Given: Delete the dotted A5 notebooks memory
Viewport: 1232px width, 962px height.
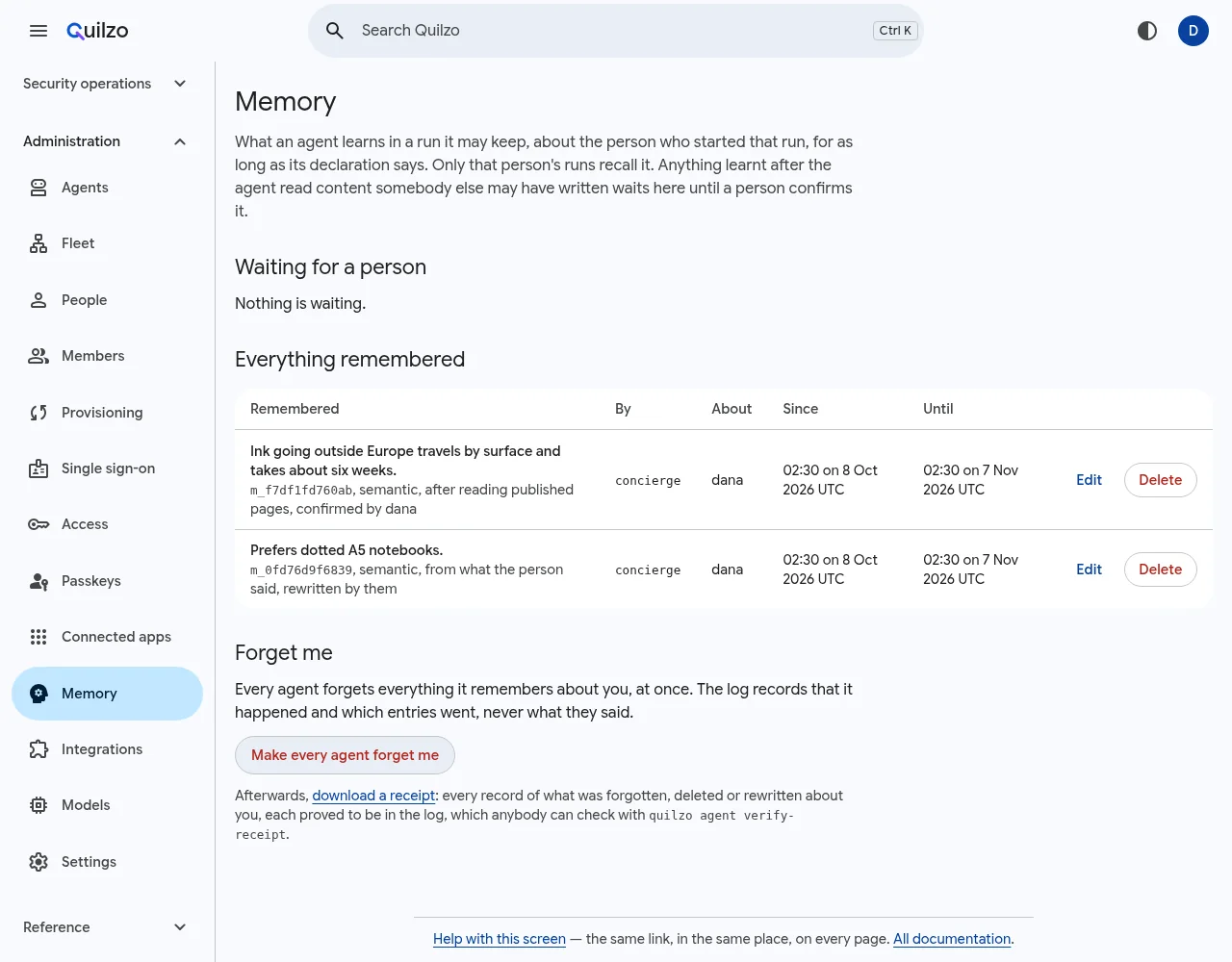Looking at the screenshot, I should [x=1160, y=570].
